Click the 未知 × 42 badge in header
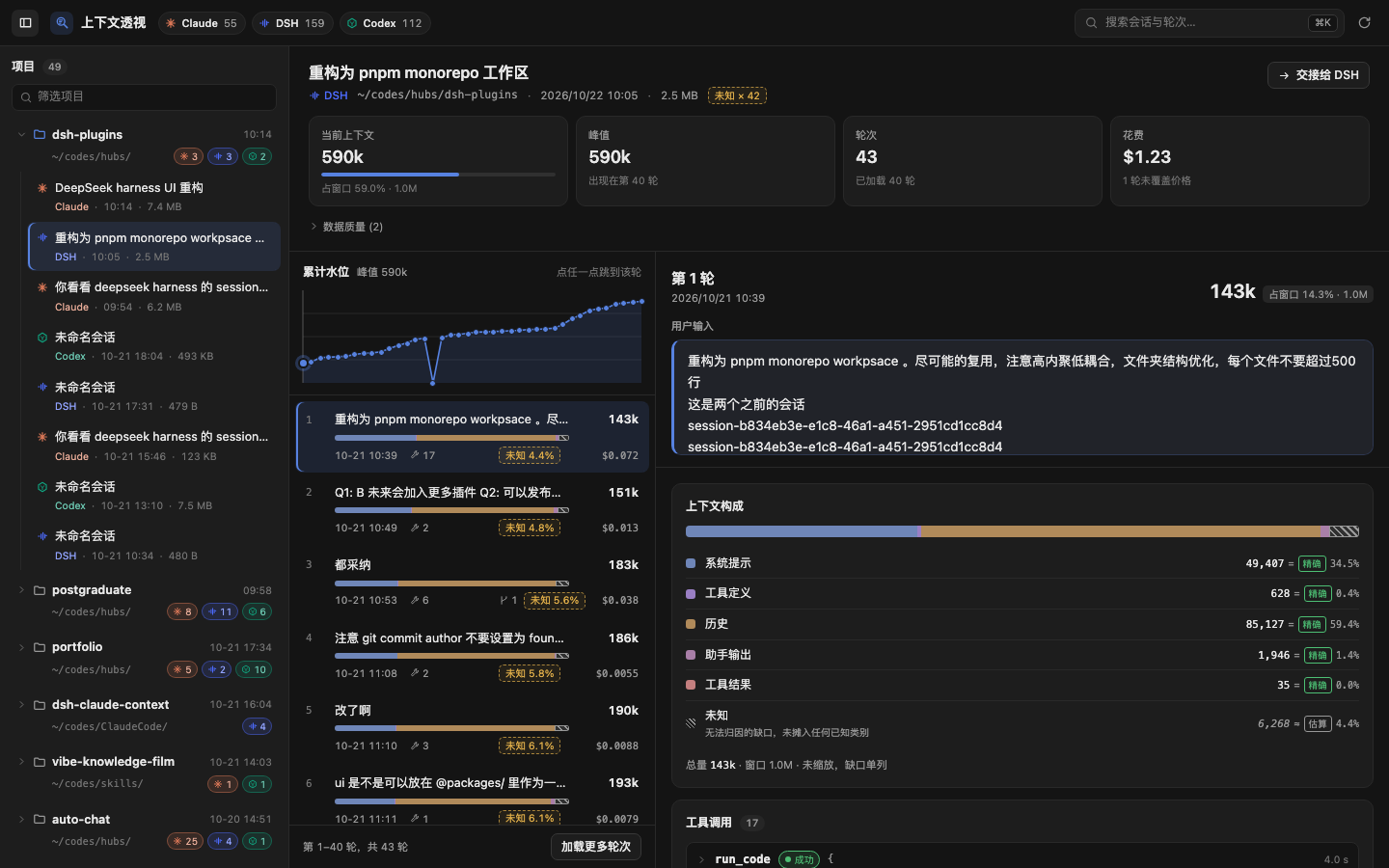Image resolution: width=1389 pixels, height=868 pixels. pos(737,95)
